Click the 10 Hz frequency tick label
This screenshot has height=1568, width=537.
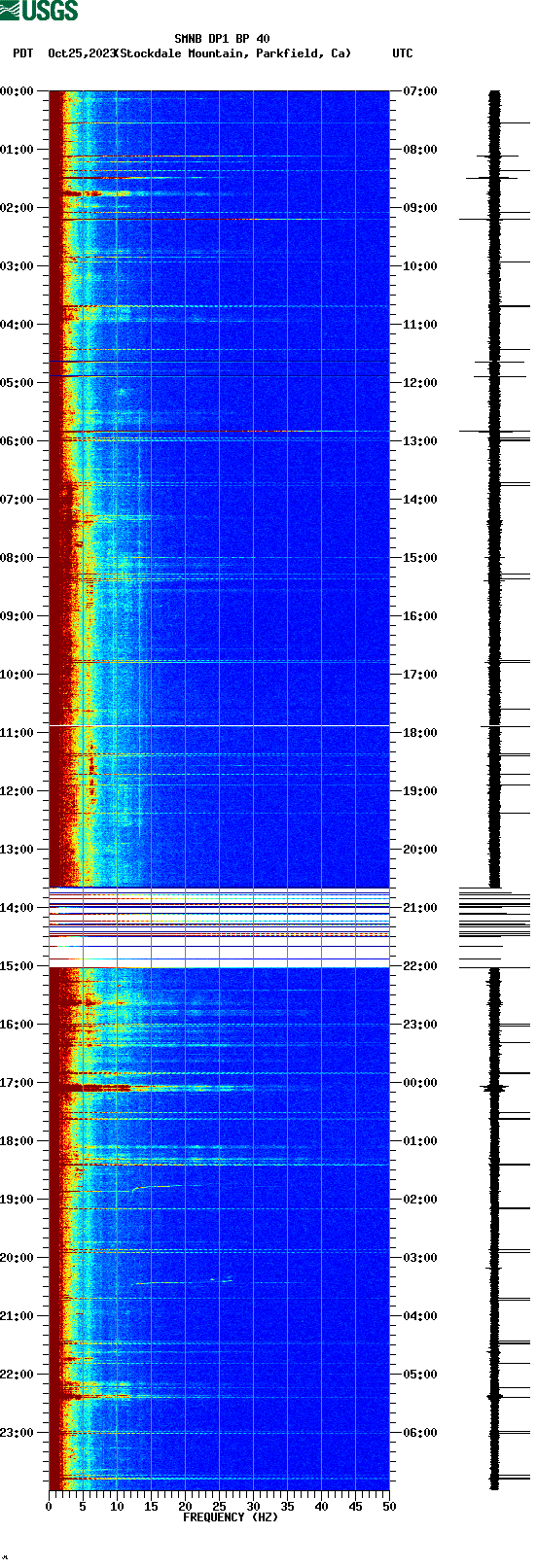click(x=117, y=1507)
